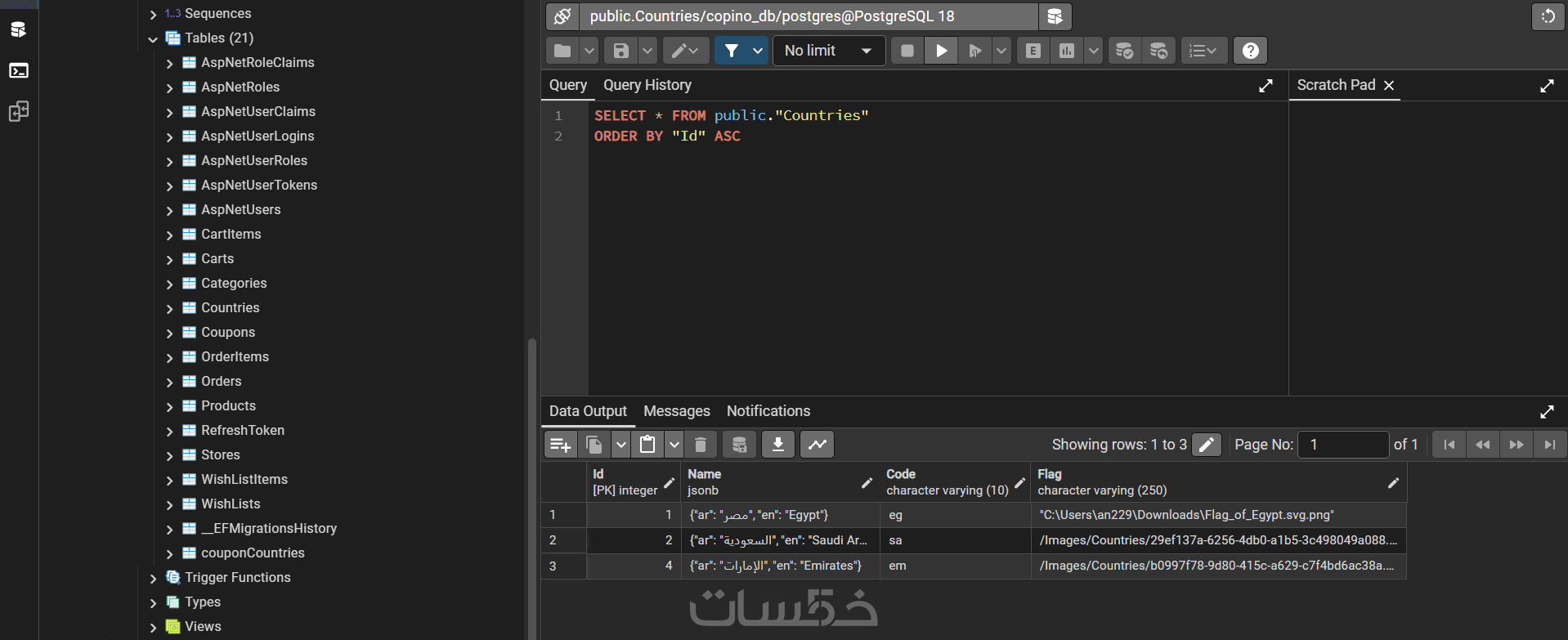The width and height of the screenshot is (1568, 640).
Task: Open the No limit rows dropdown
Action: (829, 51)
